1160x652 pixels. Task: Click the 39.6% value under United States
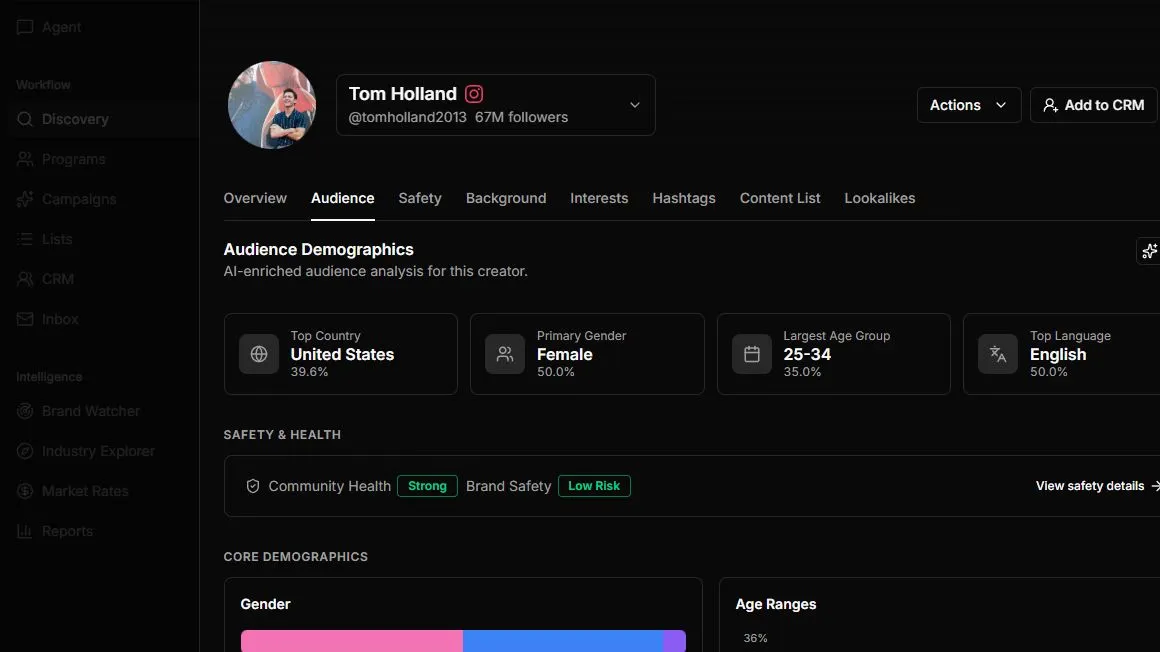click(x=309, y=372)
